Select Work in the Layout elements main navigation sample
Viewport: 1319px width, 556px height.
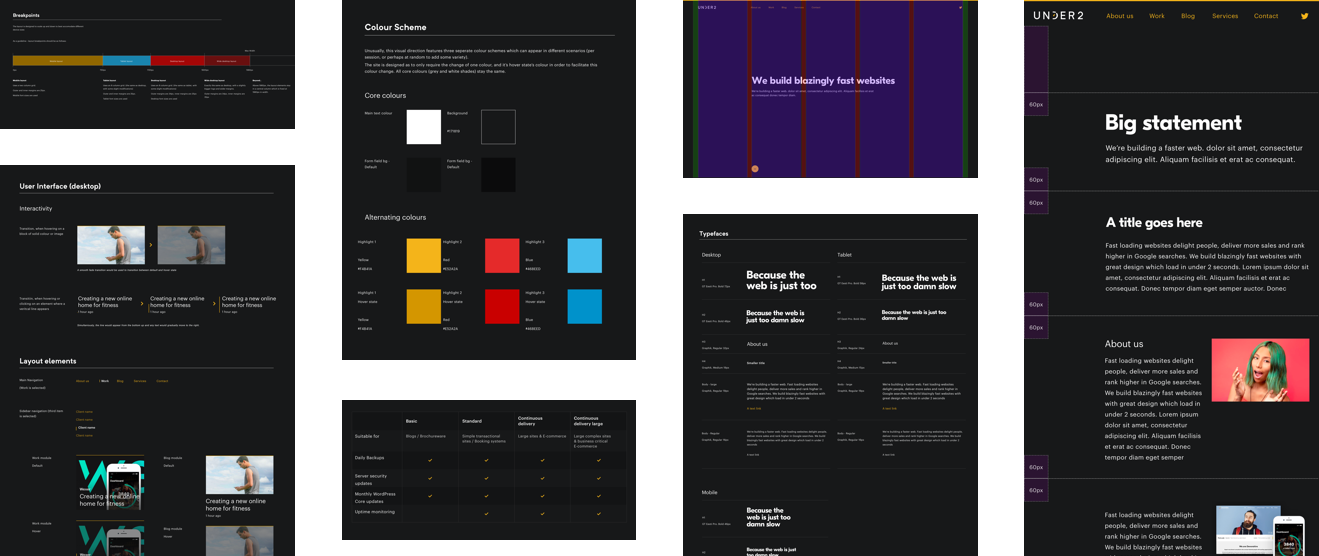click(104, 381)
